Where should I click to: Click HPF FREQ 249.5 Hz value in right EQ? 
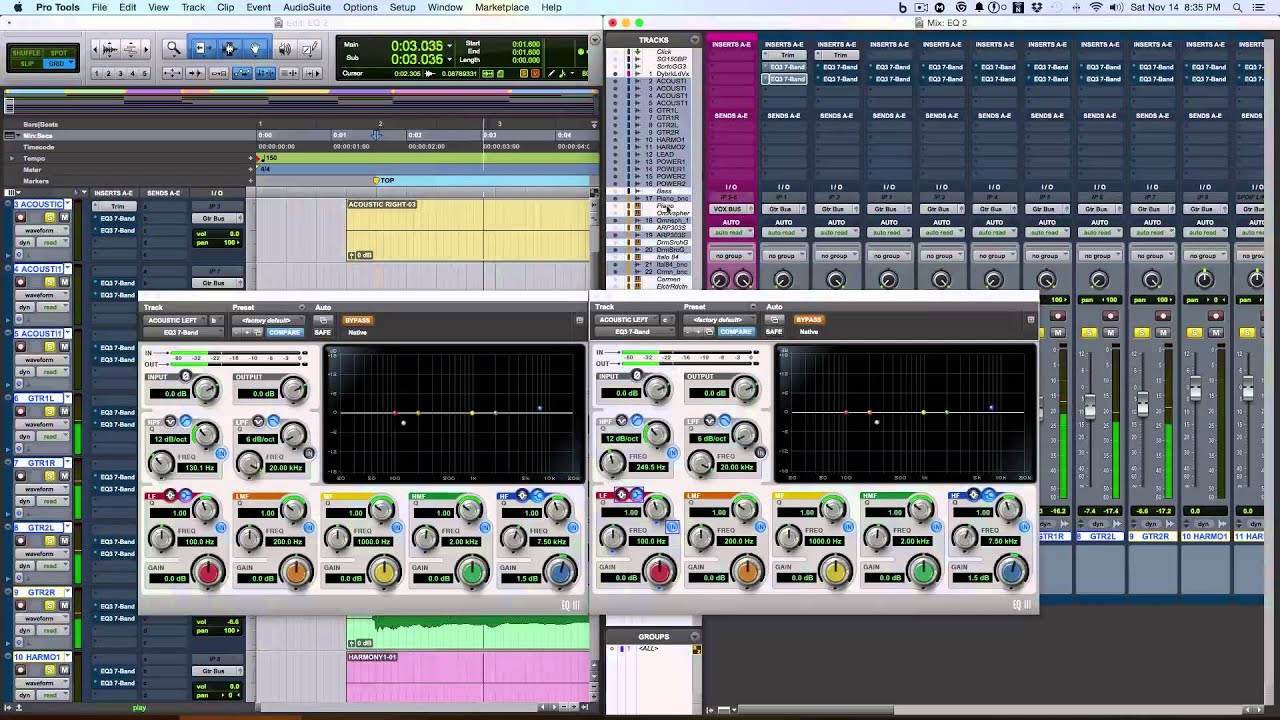point(650,467)
